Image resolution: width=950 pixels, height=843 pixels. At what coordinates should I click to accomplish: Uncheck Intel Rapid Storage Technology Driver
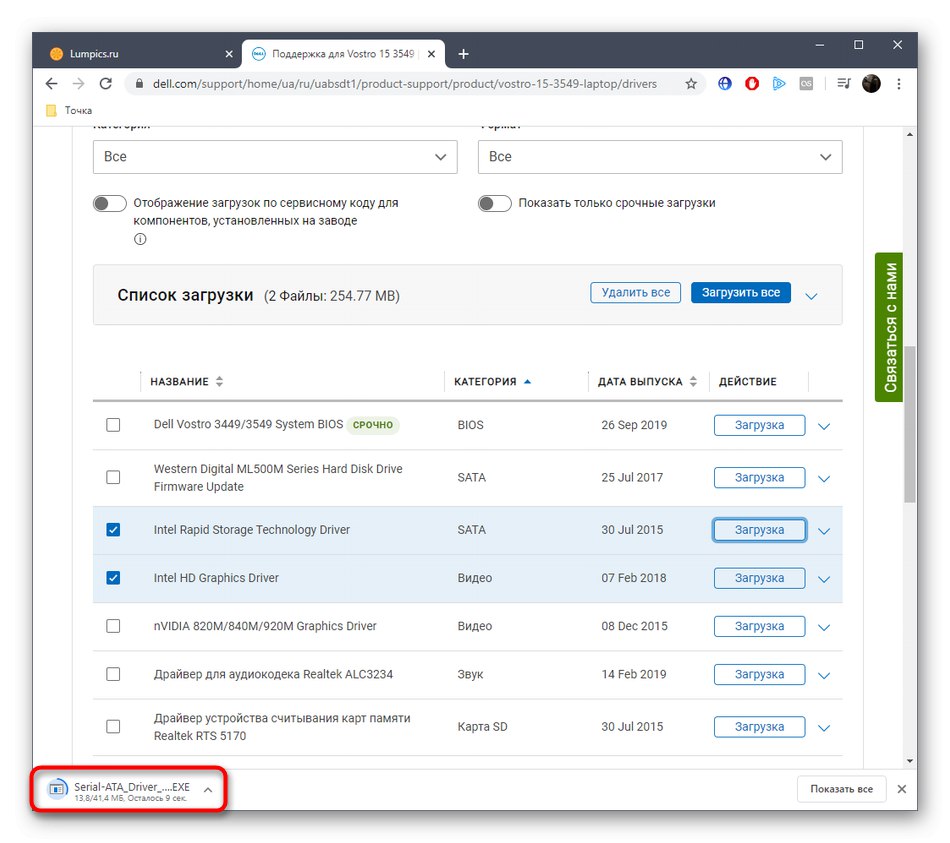click(x=113, y=530)
